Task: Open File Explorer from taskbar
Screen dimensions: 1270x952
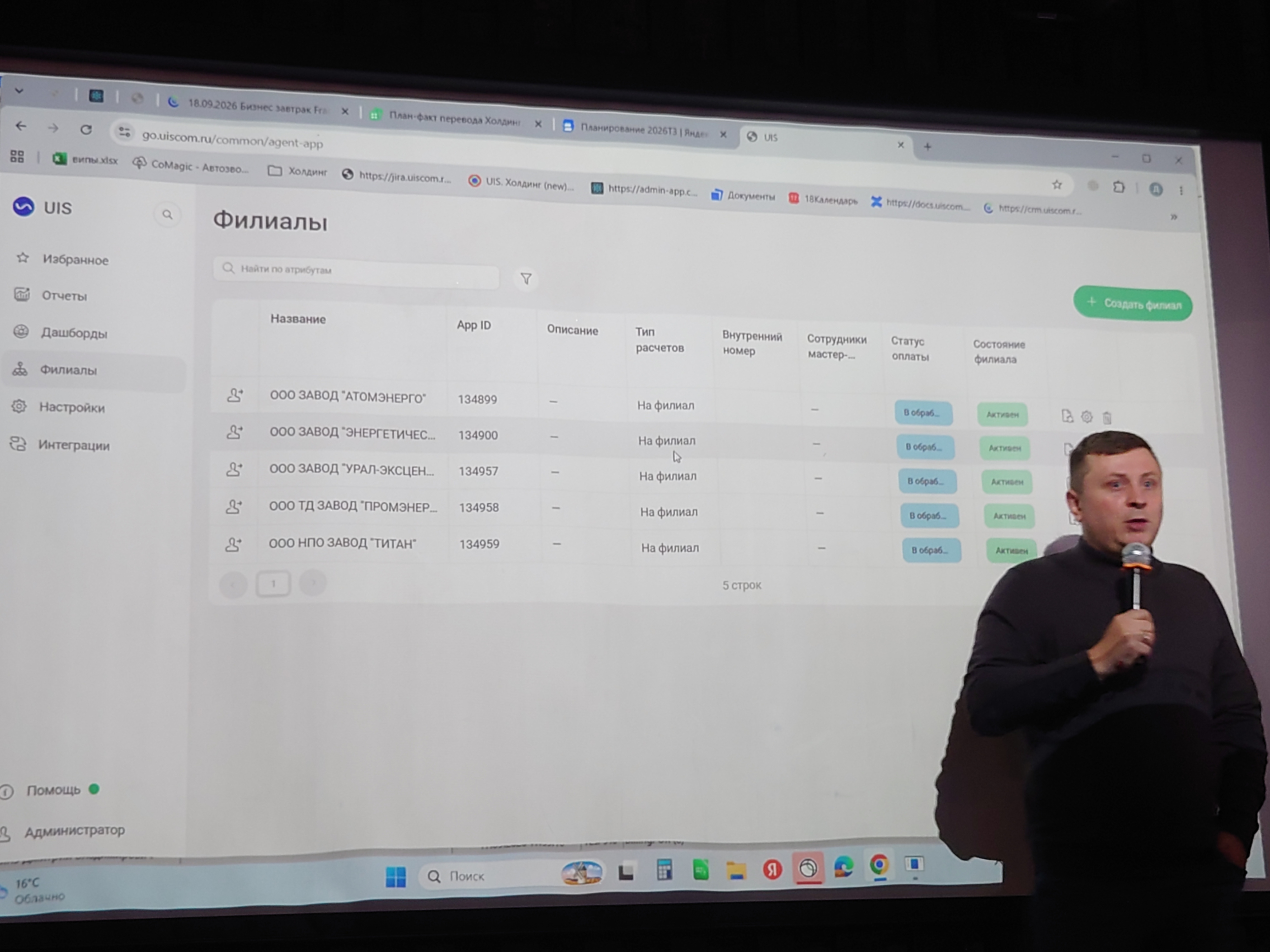Action: [736, 870]
